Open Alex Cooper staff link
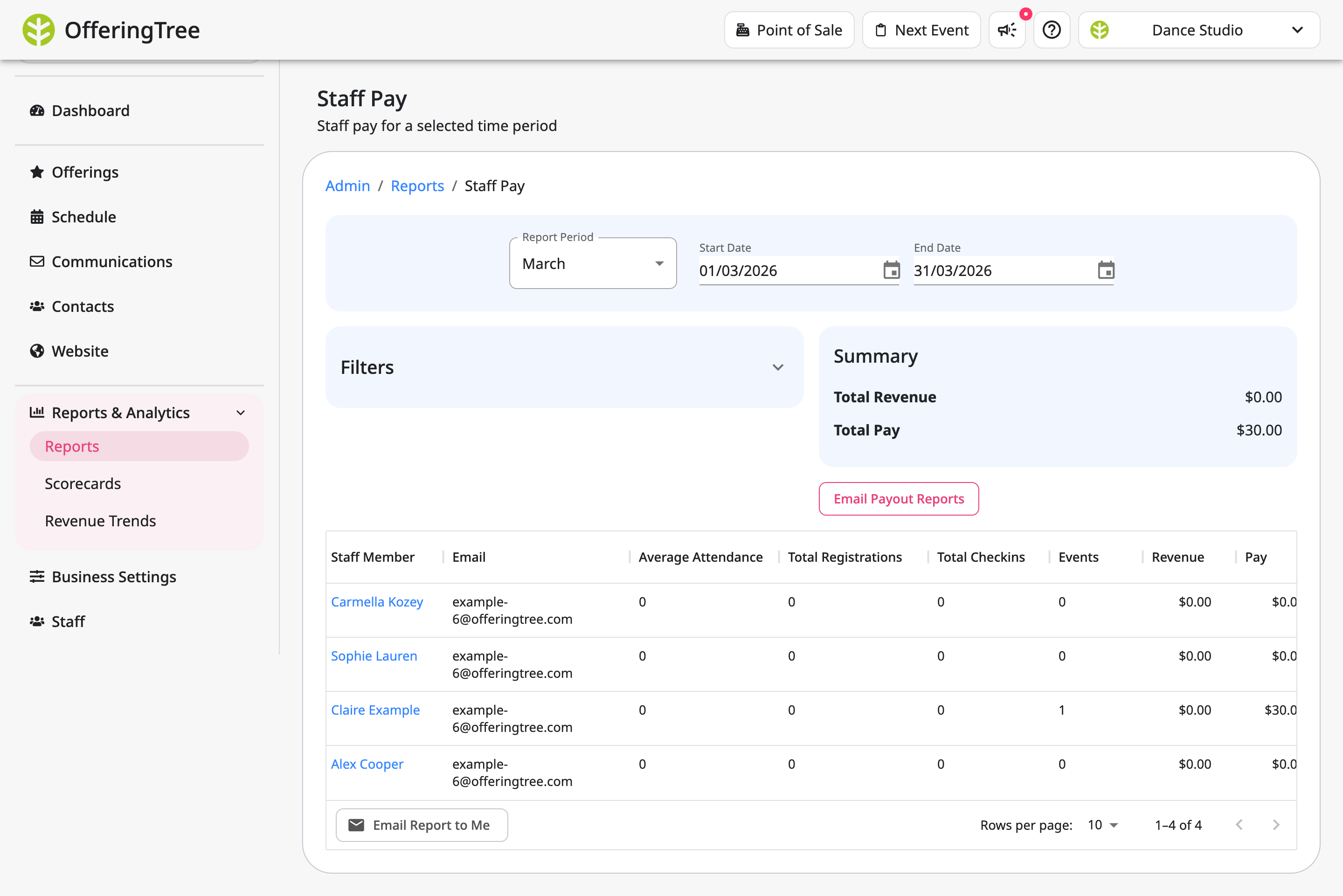 (367, 764)
